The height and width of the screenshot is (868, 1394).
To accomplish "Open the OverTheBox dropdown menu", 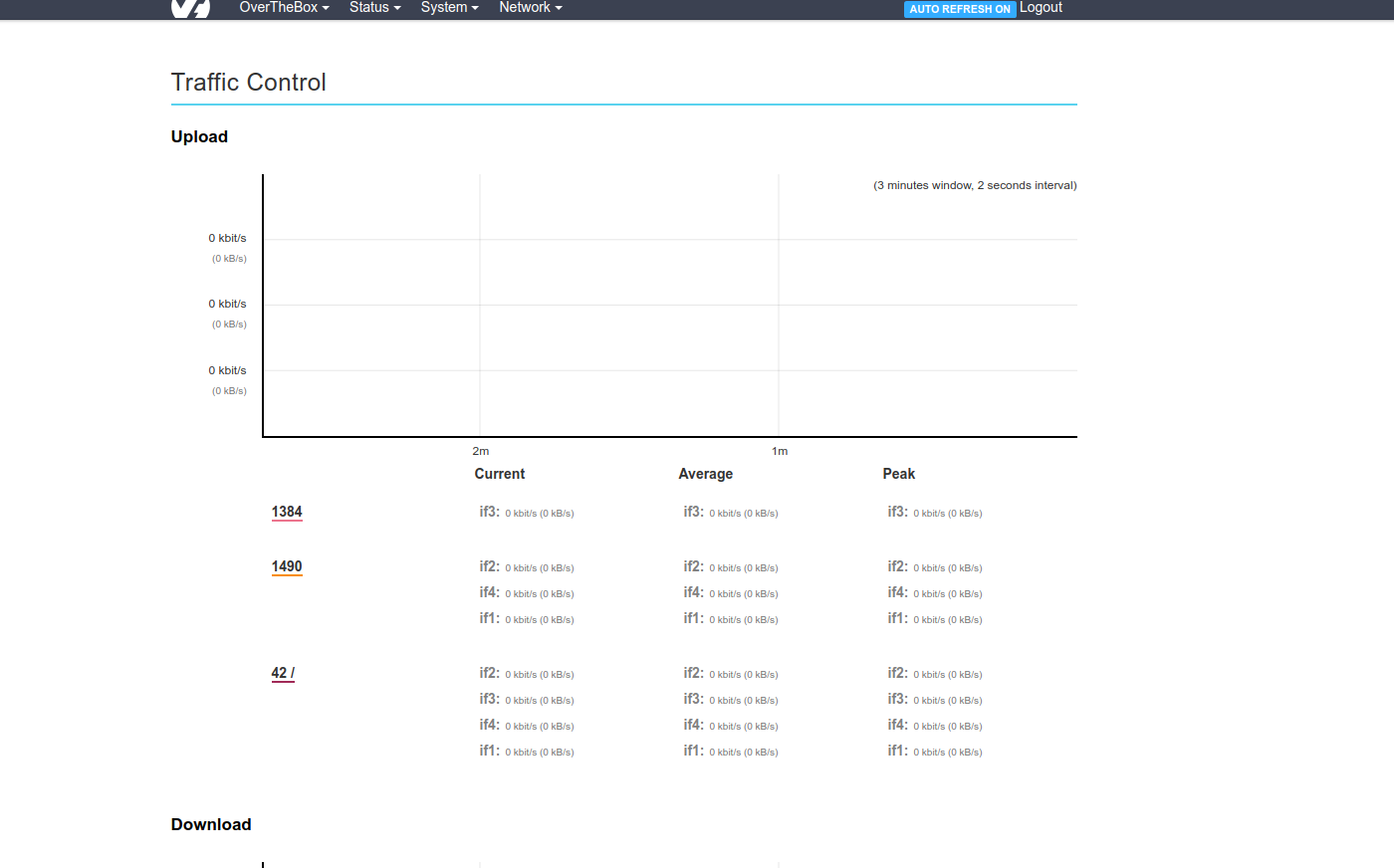I will 284,8.
